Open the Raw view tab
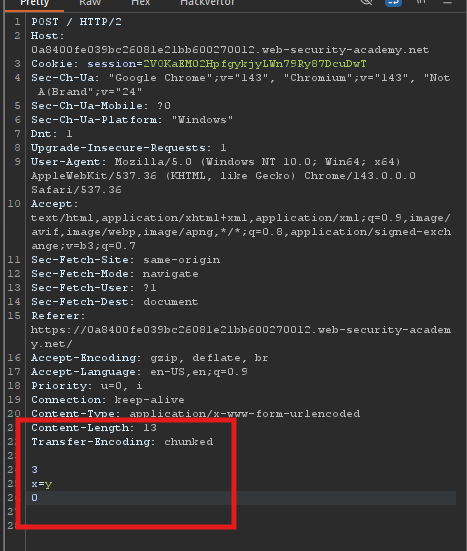Viewport: 467px width, 551px height. [90, 3]
